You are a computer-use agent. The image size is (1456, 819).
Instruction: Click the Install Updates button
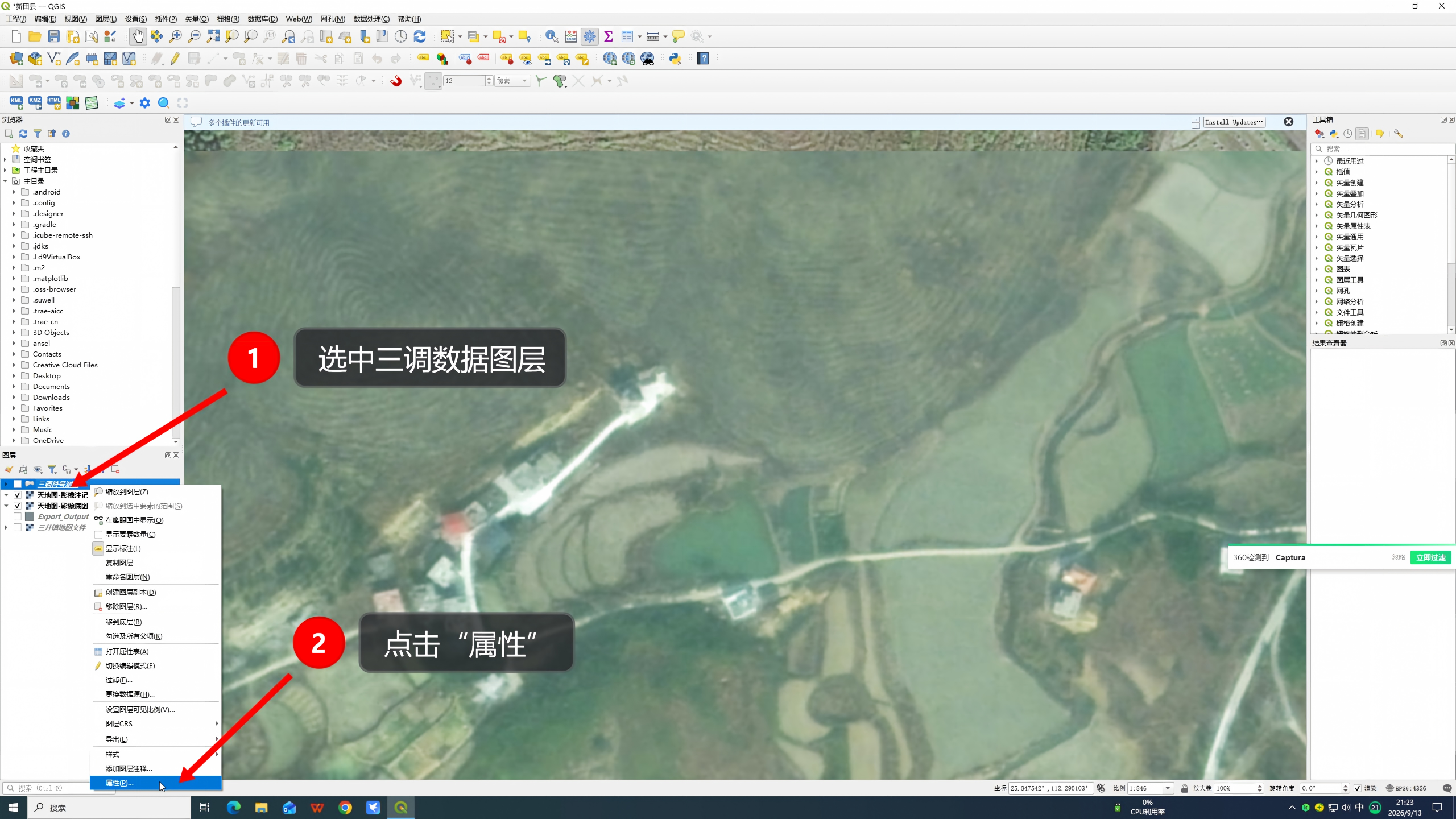point(1234,122)
